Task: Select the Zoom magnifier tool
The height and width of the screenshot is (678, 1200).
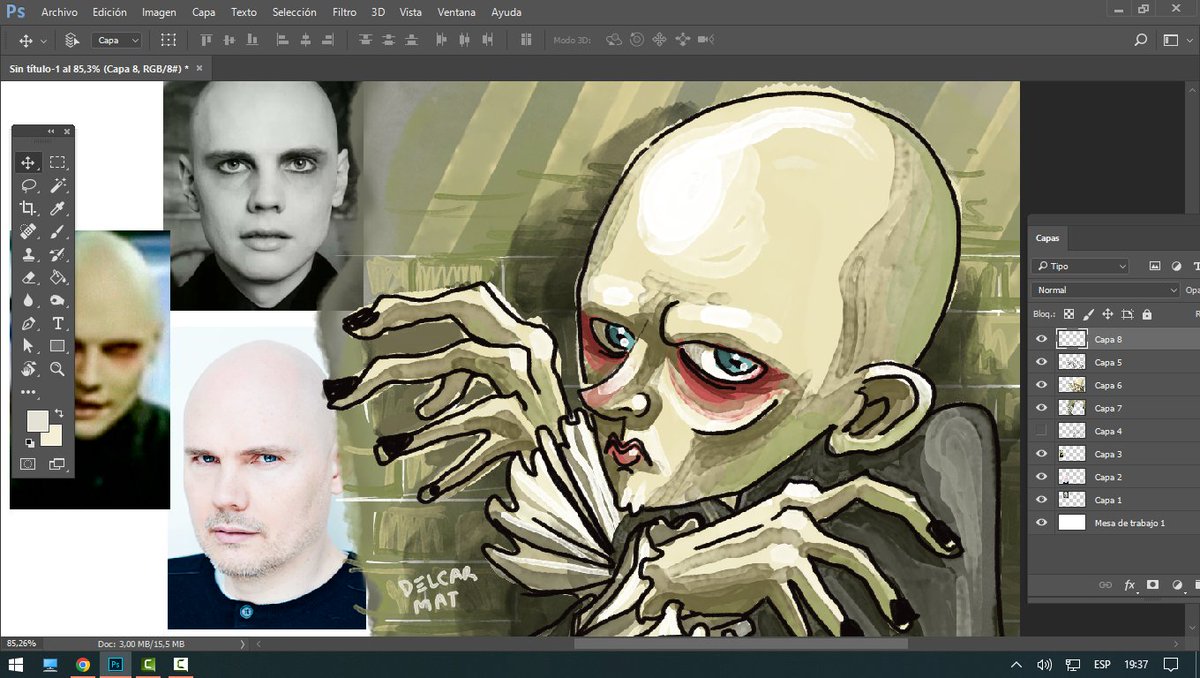Action: click(58, 369)
